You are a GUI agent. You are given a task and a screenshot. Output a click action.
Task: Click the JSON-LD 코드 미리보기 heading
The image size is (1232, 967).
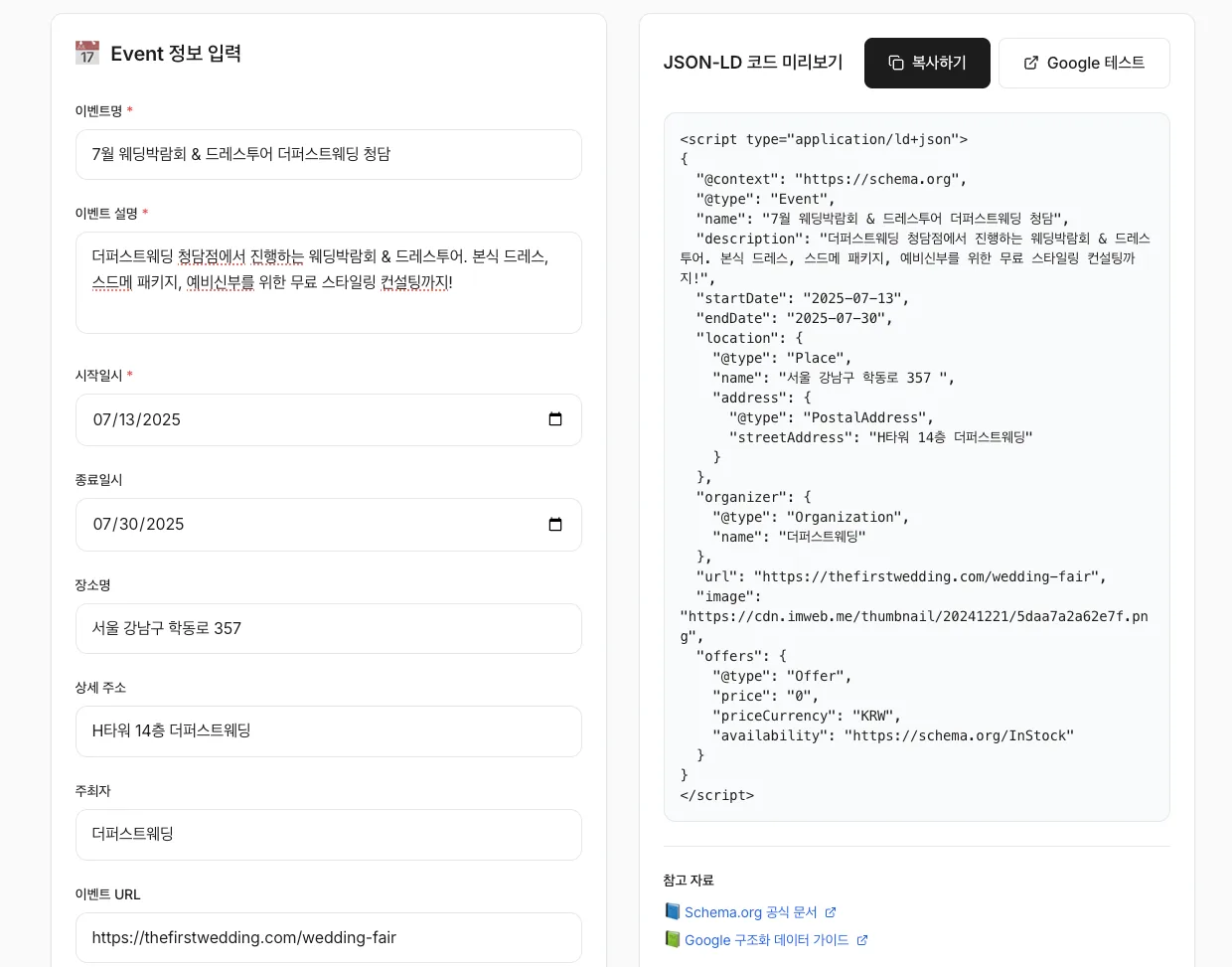point(753,63)
